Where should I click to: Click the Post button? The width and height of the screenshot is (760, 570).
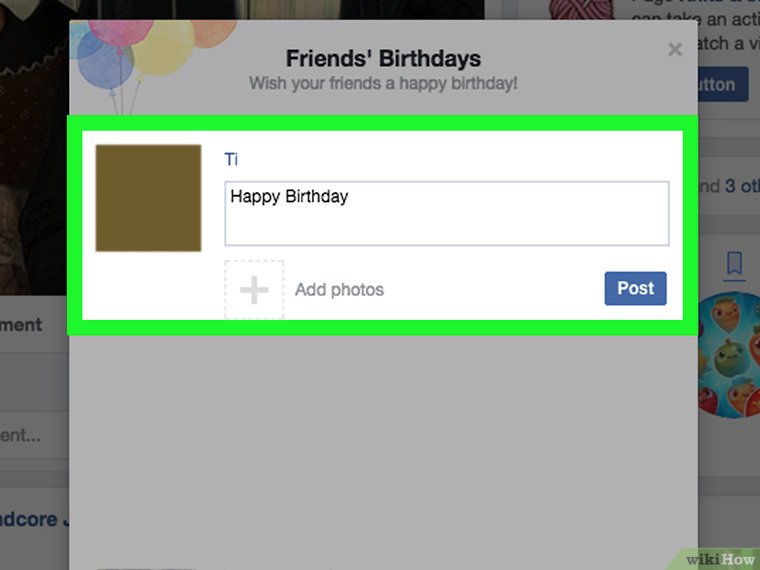[x=635, y=288]
